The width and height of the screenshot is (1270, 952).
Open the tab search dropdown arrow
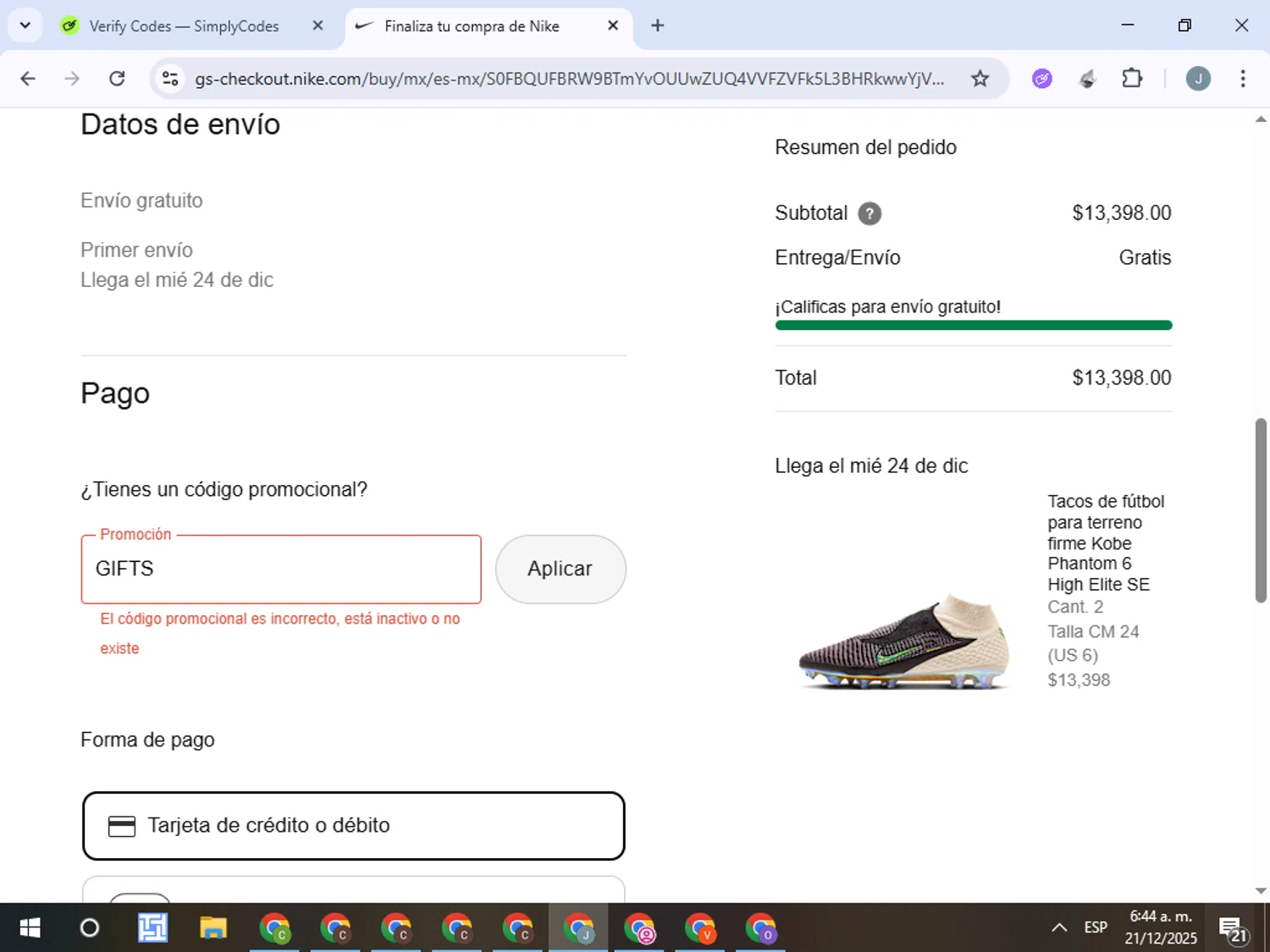25,25
